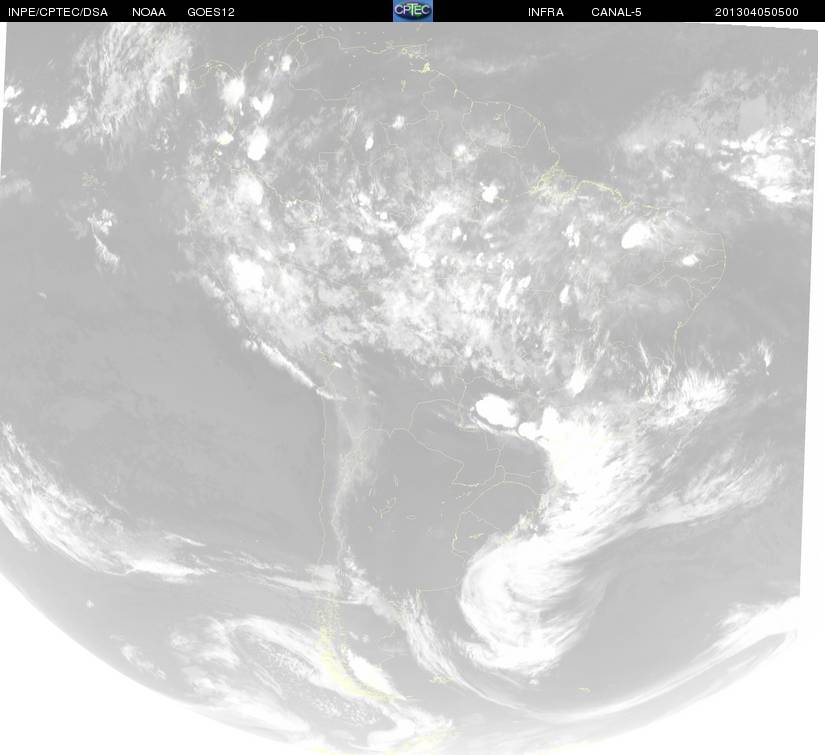Select the INPE/CPTEC/DSA header text
This screenshot has height=755, width=825.
pos(58,12)
